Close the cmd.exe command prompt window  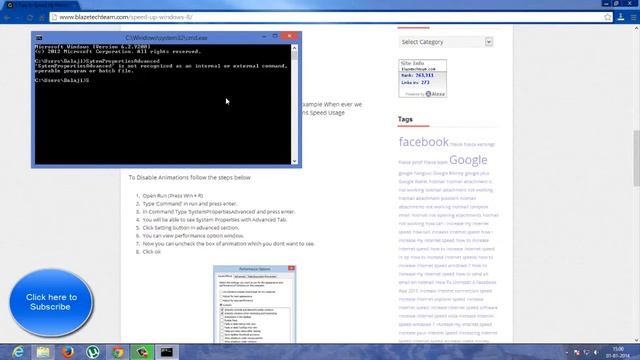point(290,36)
